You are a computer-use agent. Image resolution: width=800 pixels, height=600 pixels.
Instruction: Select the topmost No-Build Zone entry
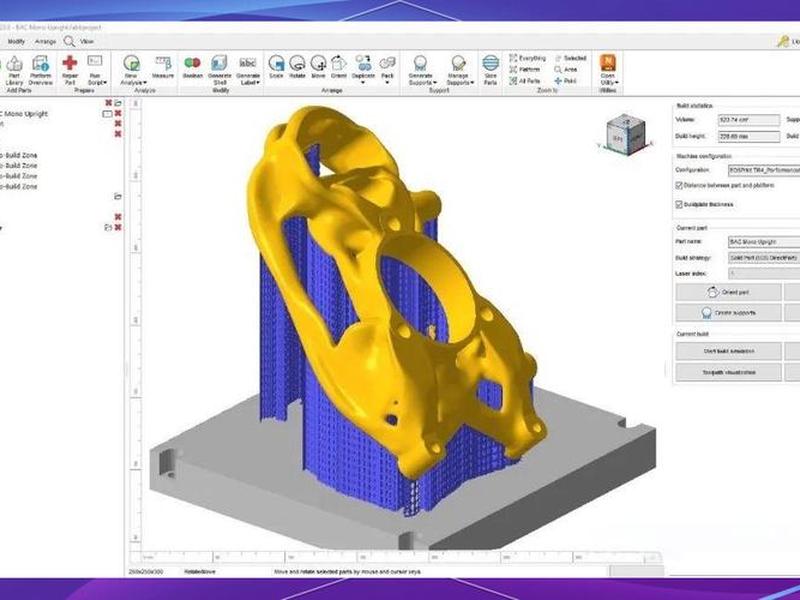point(19,155)
